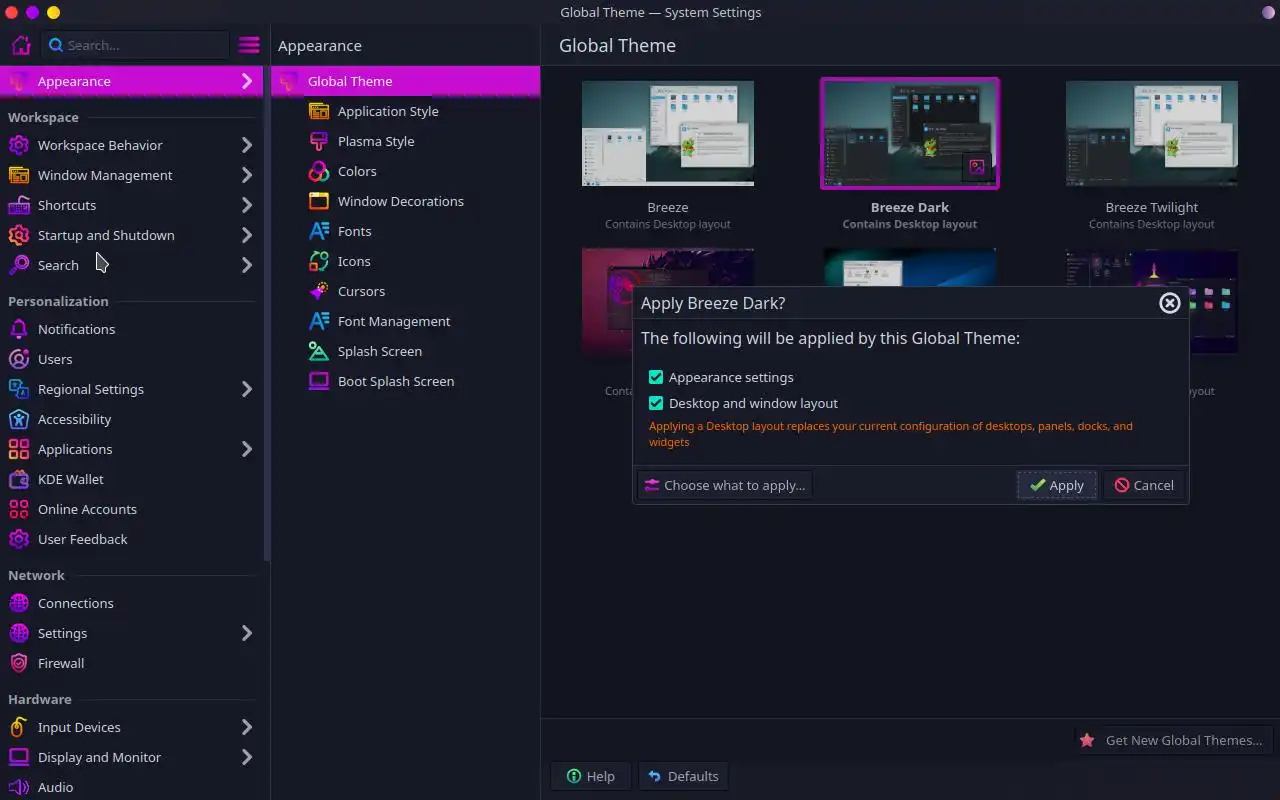
Task: Expand Input Devices chevron
Action: coord(247,727)
